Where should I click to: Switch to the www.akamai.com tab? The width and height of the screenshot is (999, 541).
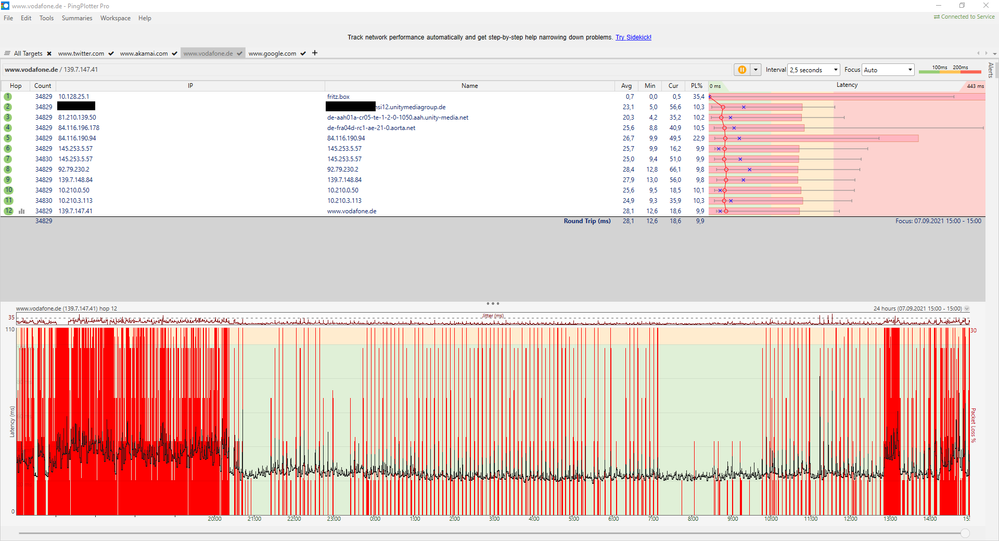pos(144,54)
